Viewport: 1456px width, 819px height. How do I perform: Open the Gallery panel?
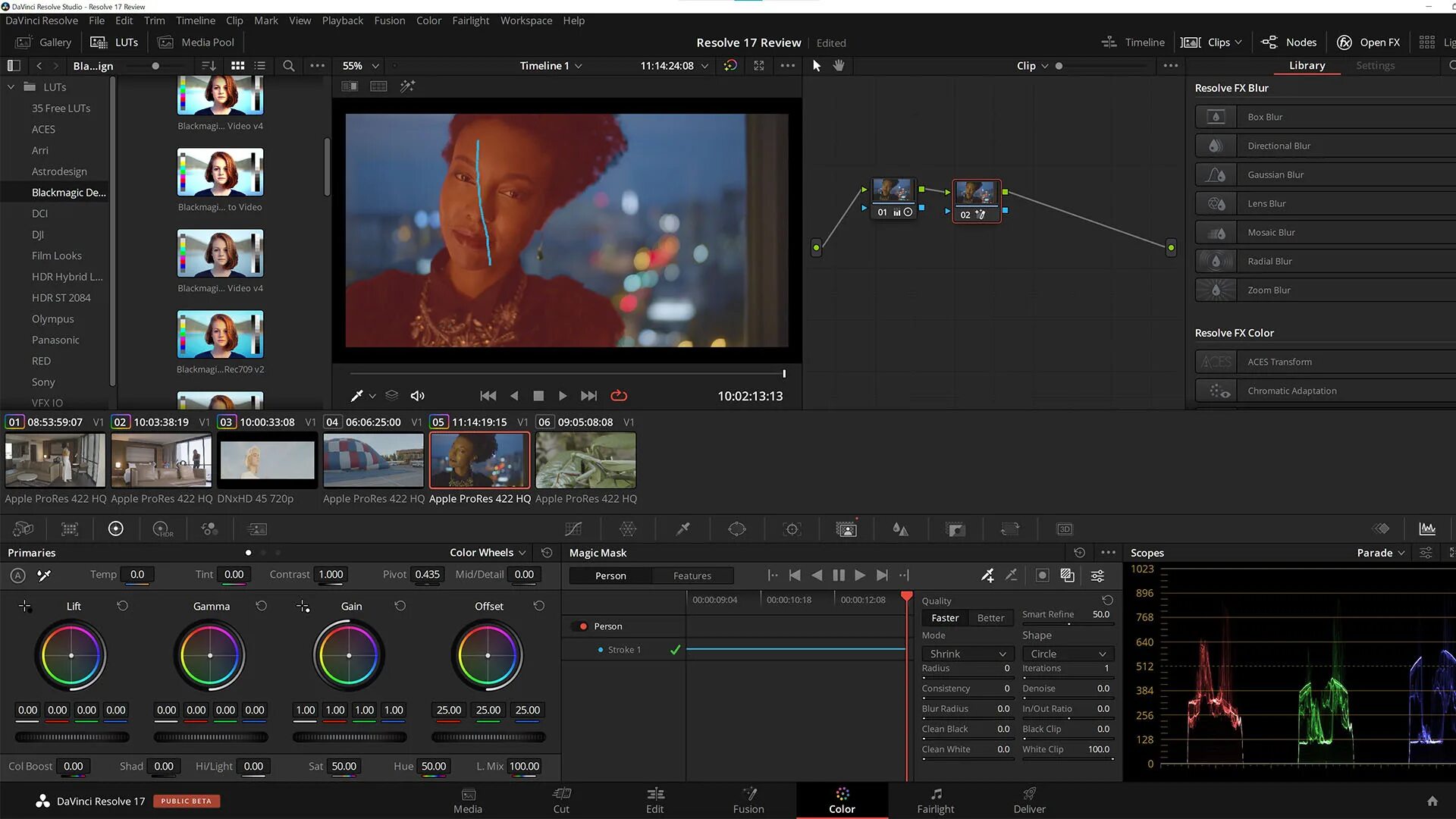click(44, 42)
